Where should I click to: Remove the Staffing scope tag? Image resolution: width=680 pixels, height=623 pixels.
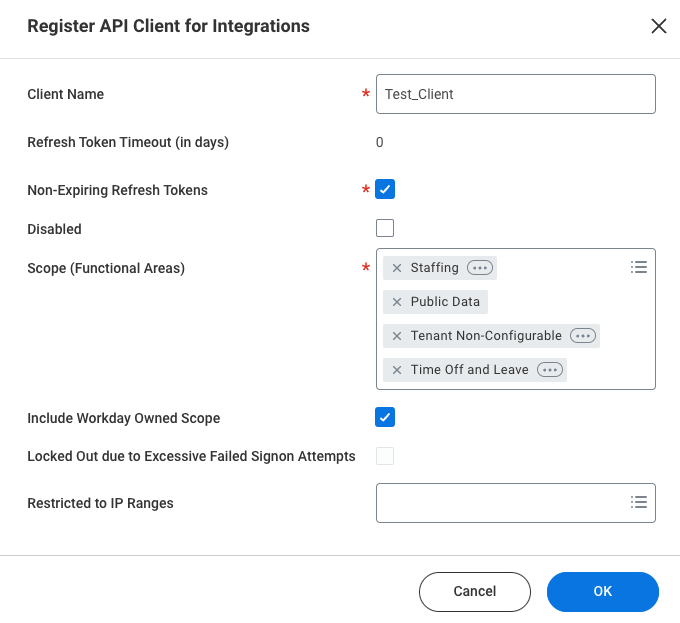coord(397,268)
